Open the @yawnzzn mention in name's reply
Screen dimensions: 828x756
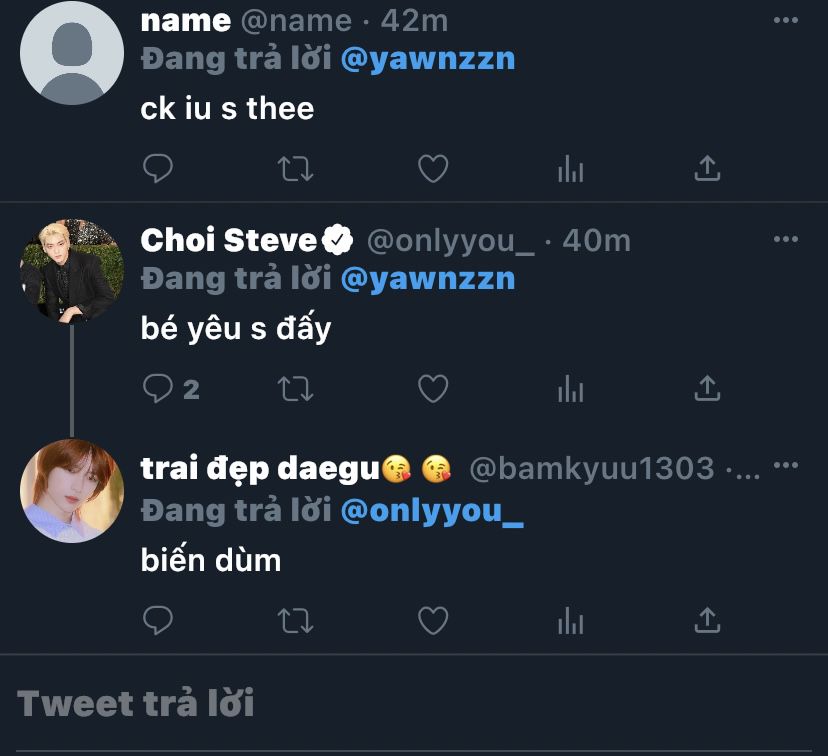pyautogui.click(x=428, y=58)
